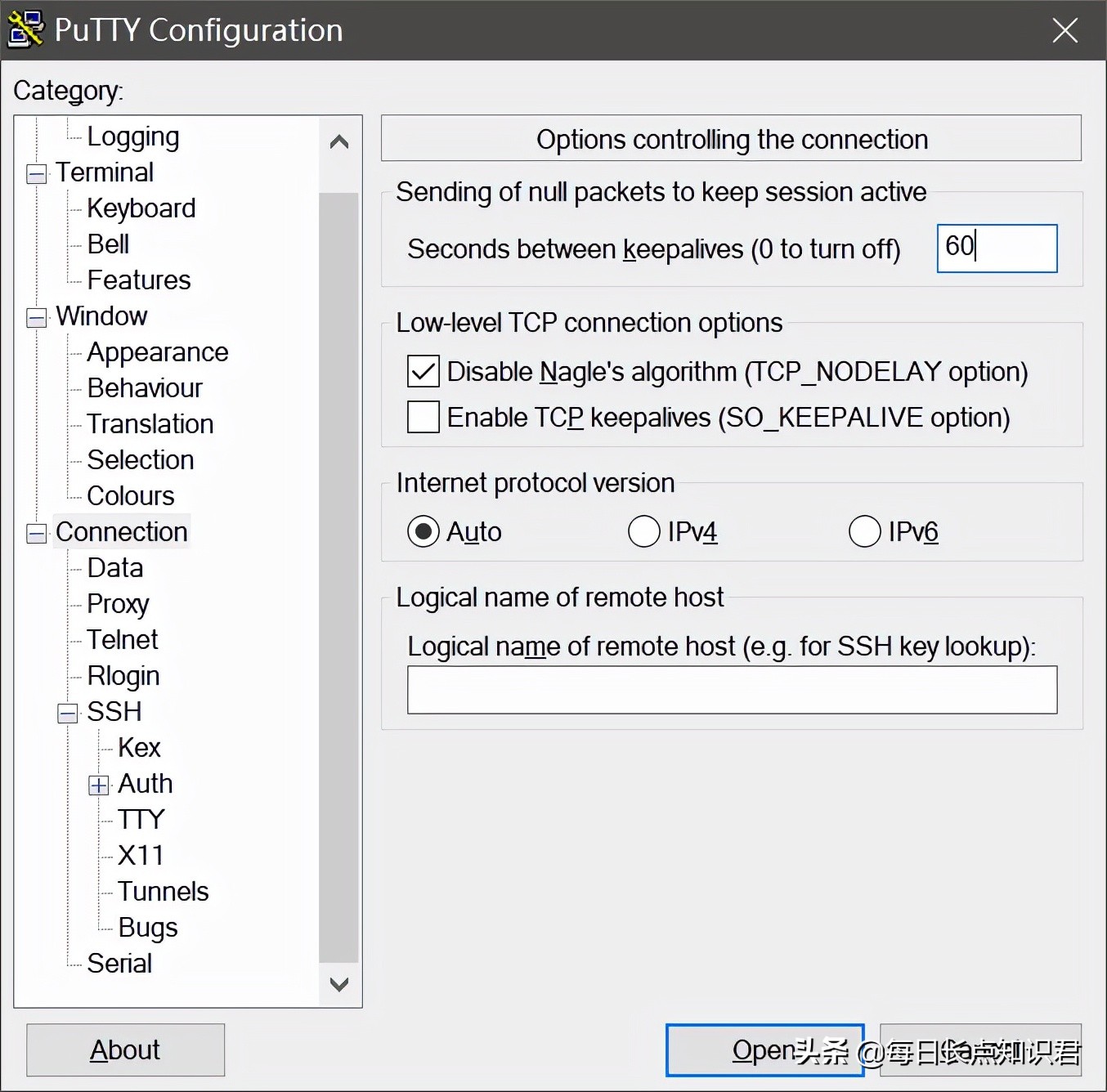Open the Bugs category

coord(148,928)
